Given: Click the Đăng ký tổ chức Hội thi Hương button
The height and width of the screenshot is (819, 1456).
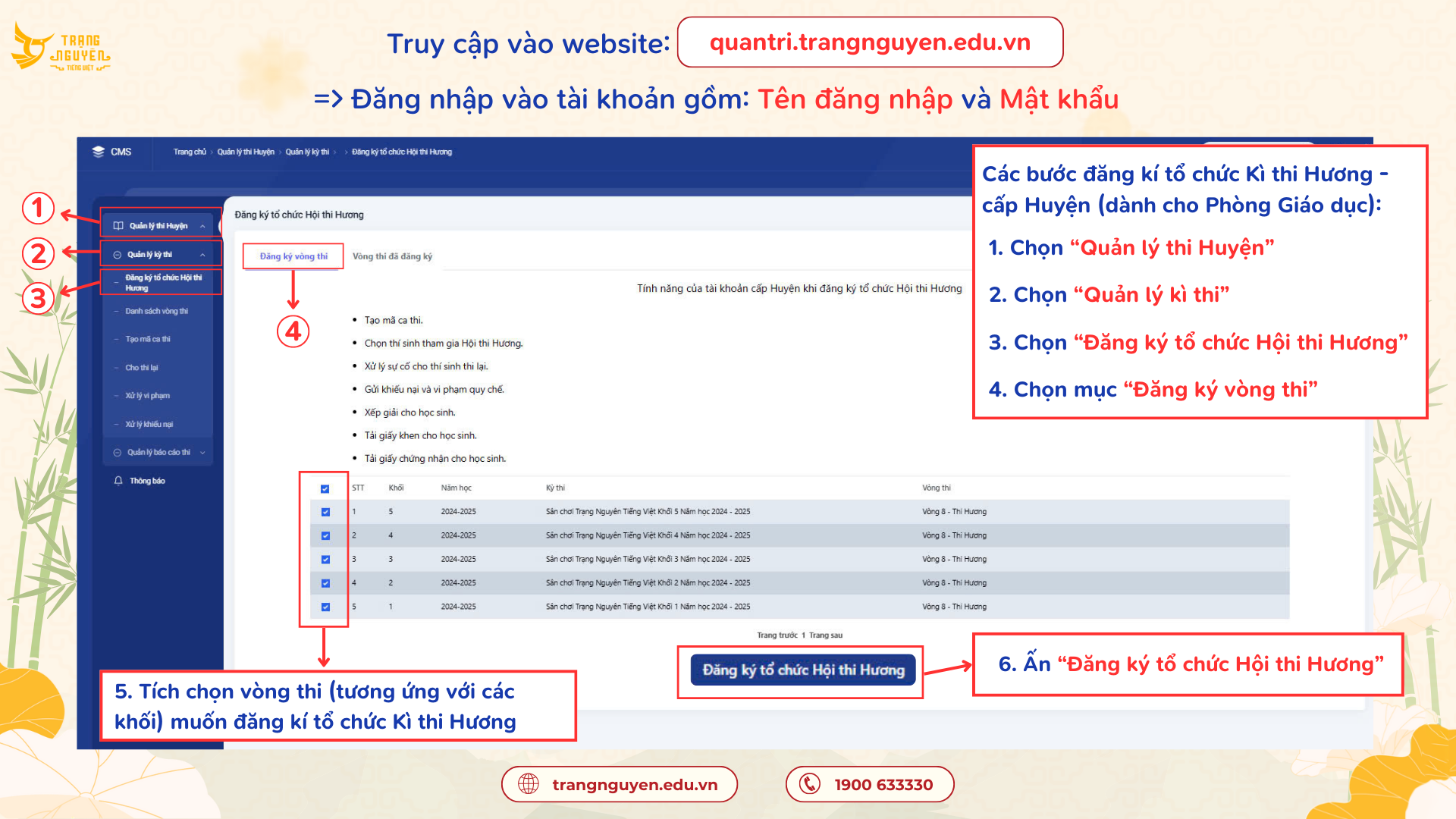Looking at the screenshot, I should point(803,670).
